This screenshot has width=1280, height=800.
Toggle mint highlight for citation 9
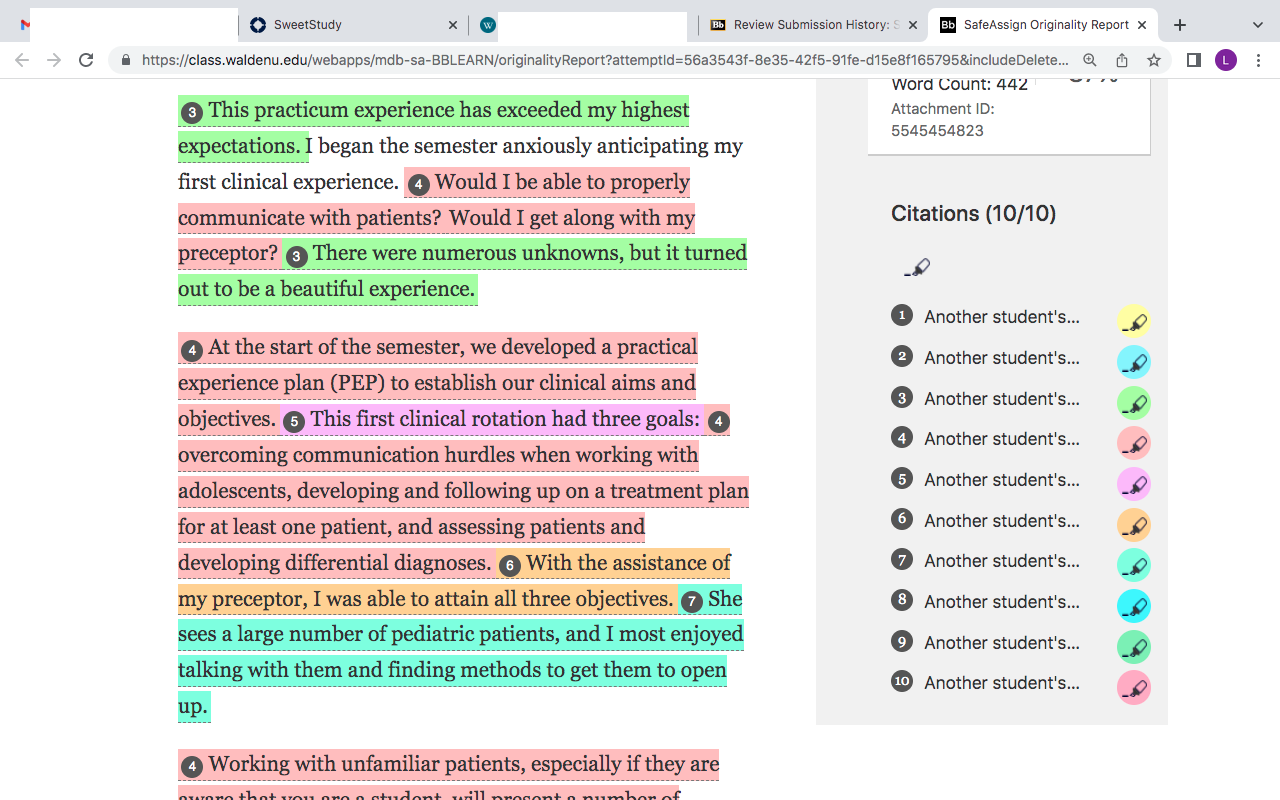[x=1134, y=647]
